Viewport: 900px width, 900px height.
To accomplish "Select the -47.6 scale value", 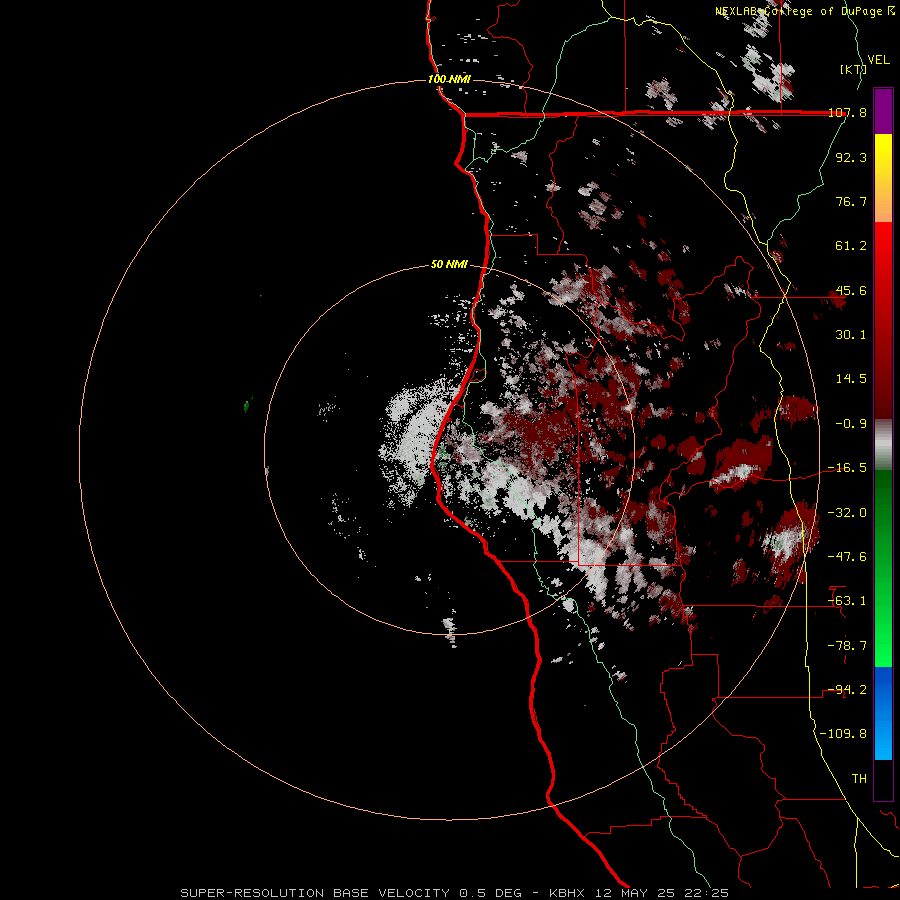I will click(x=847, y=557).
